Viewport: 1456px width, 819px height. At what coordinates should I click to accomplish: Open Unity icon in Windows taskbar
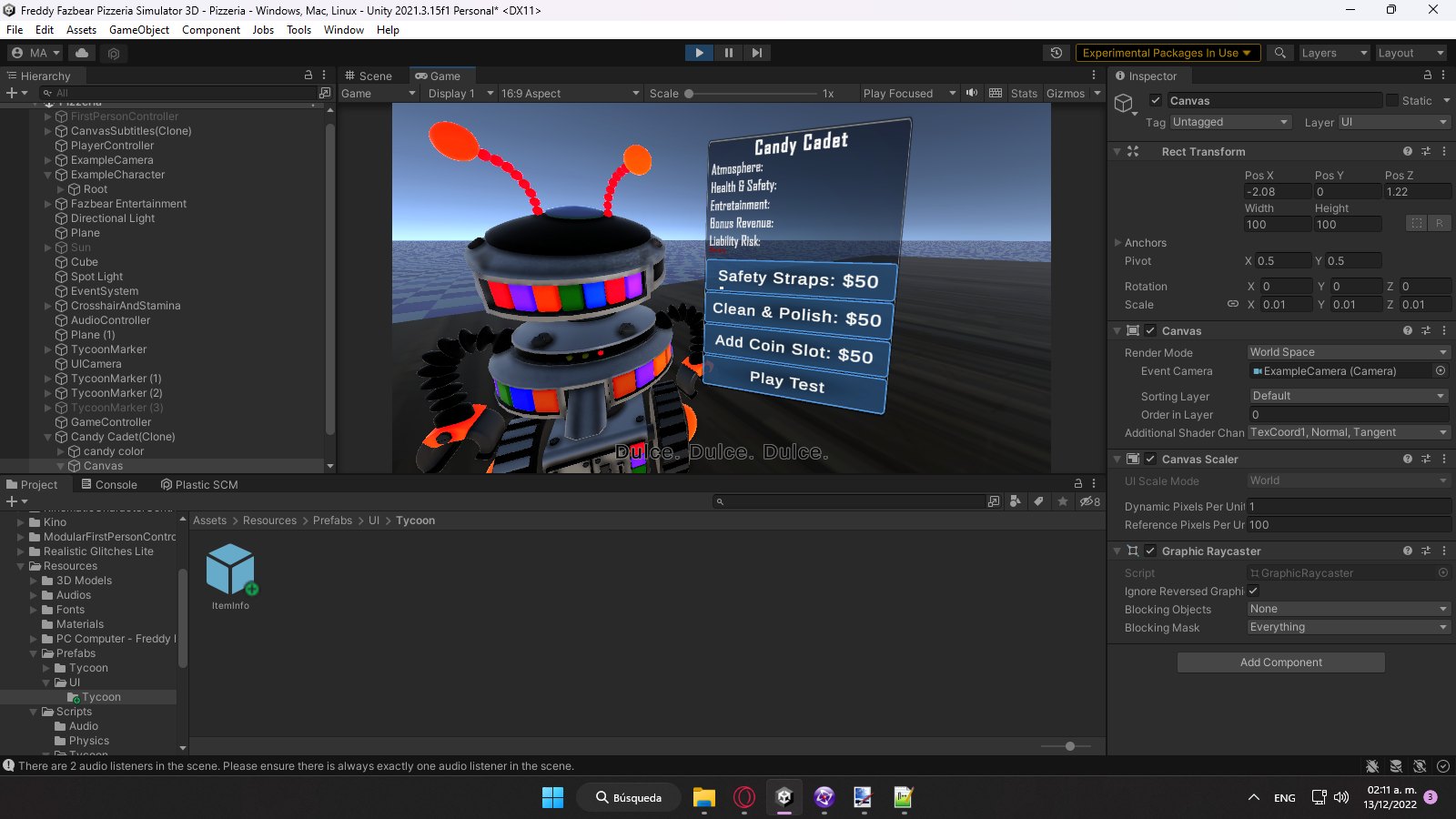[x=784, y=798]
